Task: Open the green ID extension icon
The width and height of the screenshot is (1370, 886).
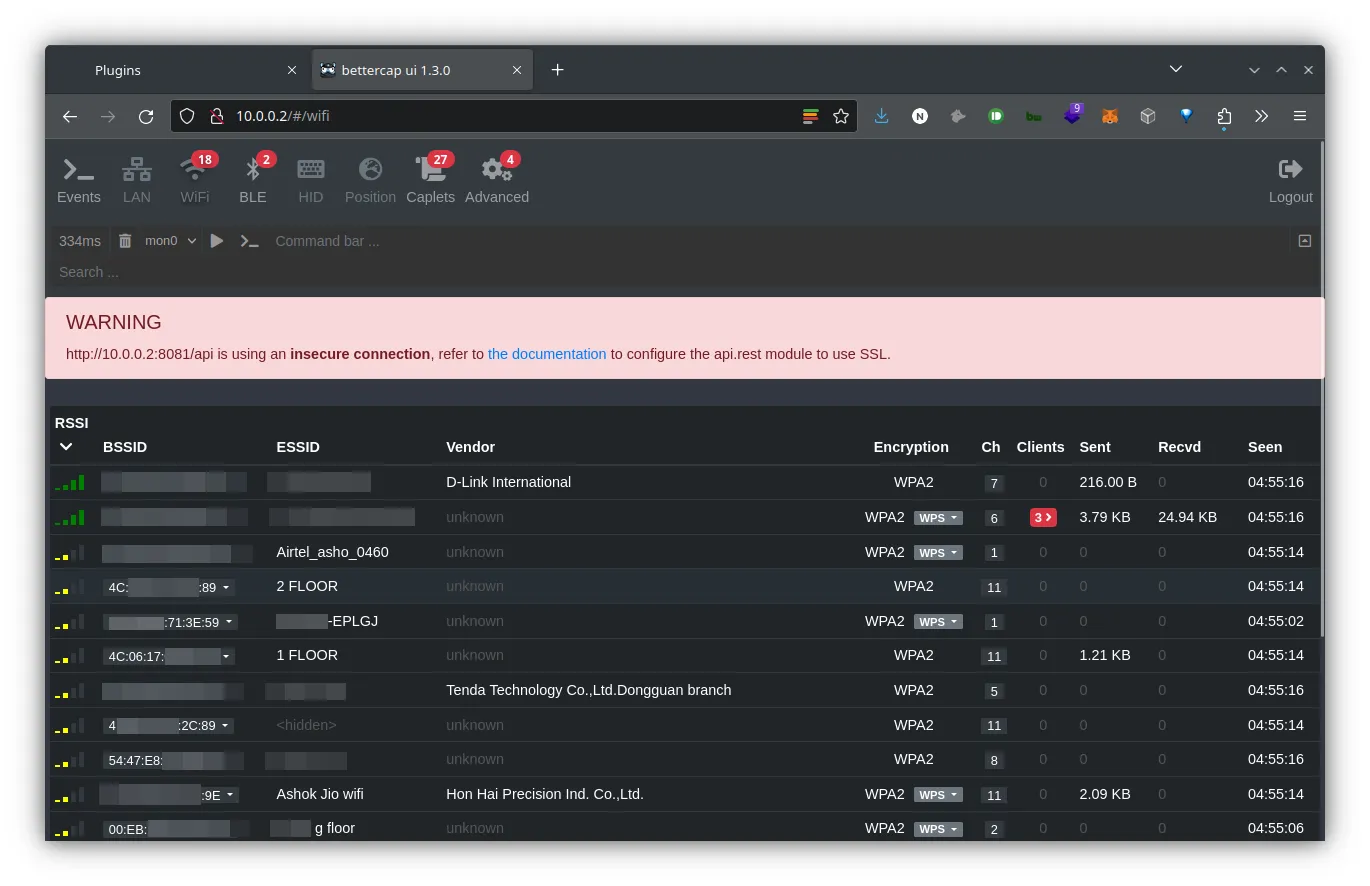Action: [996, 116]
